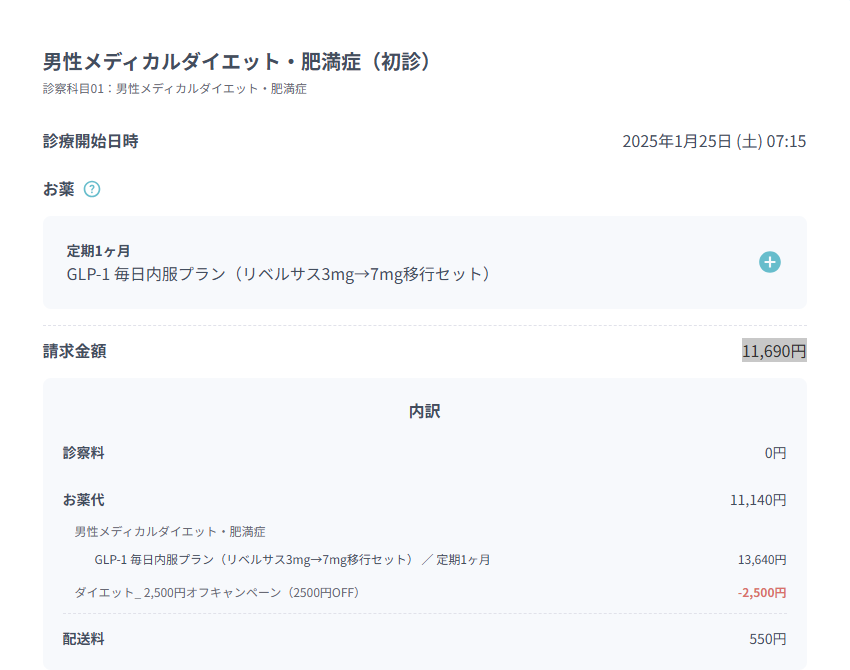Screen dimensions: 850x670
Task: Click the 配送料 550円 shipping amount
Action: pos(768,639)
